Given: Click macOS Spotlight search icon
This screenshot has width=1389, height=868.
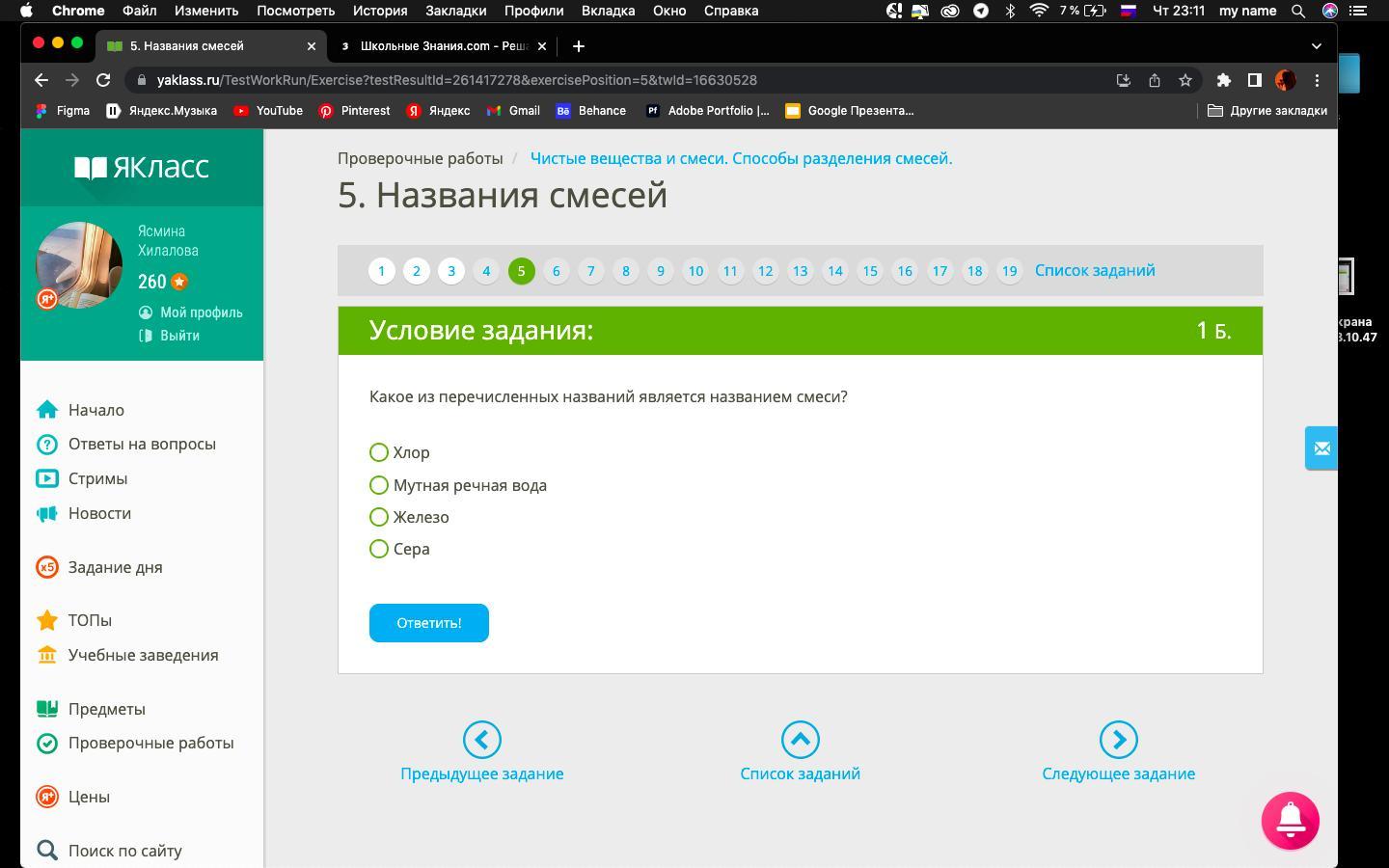Looking at the screenshot, I should 1298,11.
